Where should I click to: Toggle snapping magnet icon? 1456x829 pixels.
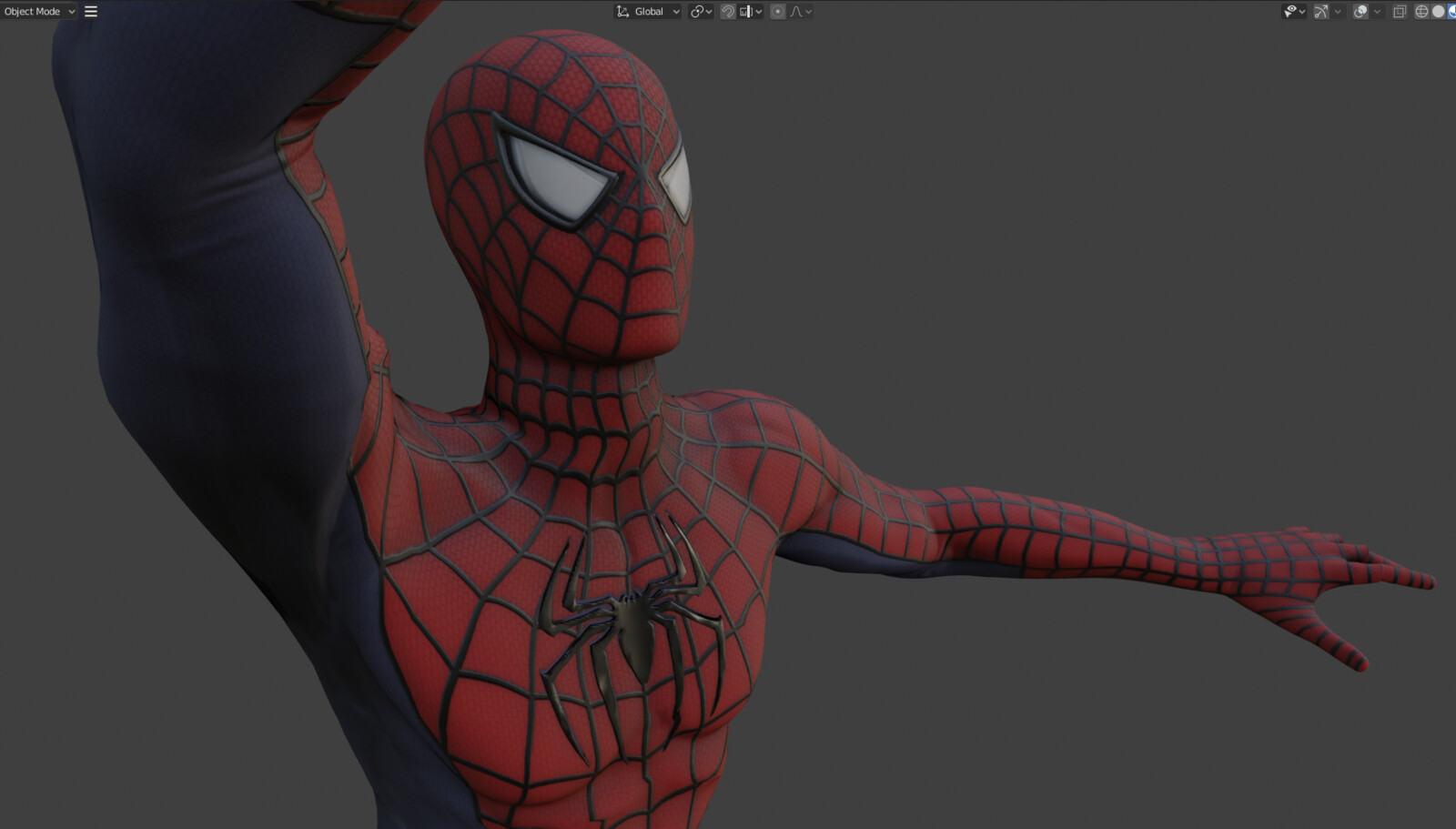[x=728, y=12]
